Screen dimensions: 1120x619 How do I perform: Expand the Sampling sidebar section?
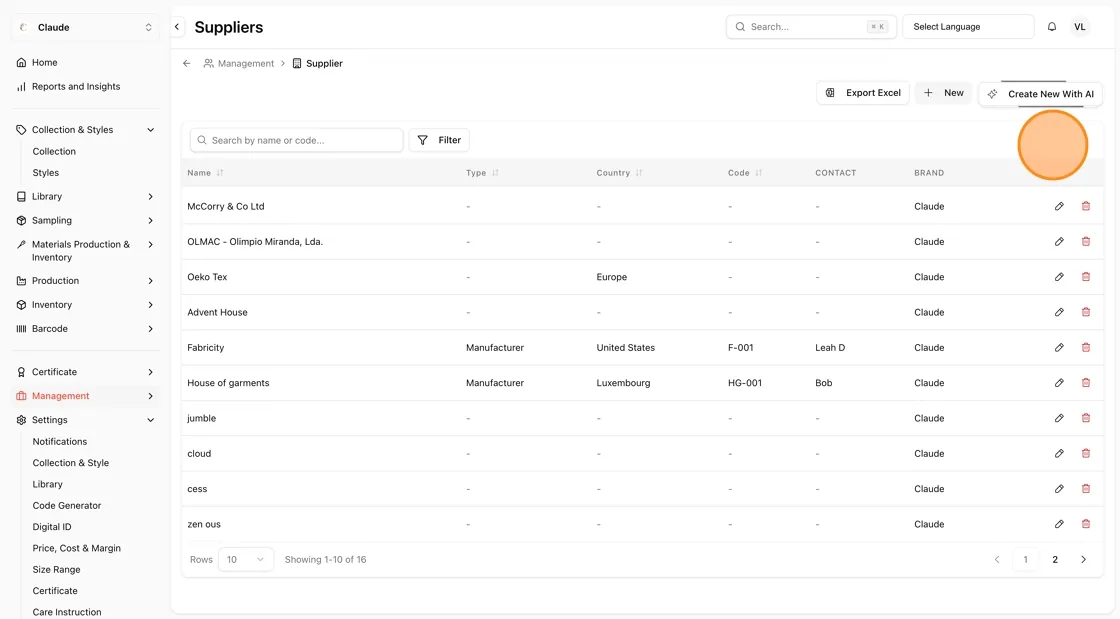(85, 221)
